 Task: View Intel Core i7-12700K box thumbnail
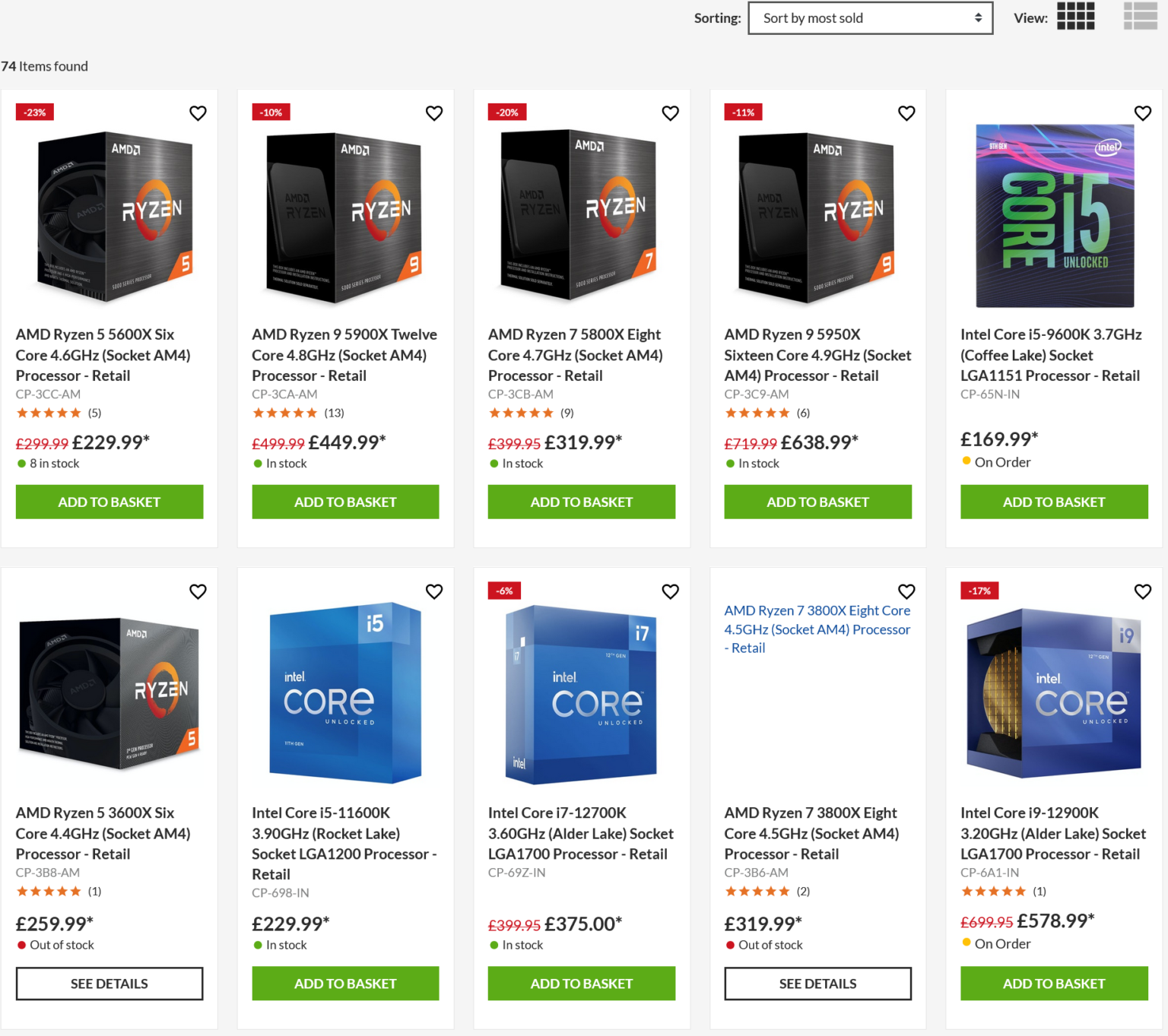pos(582,694)
